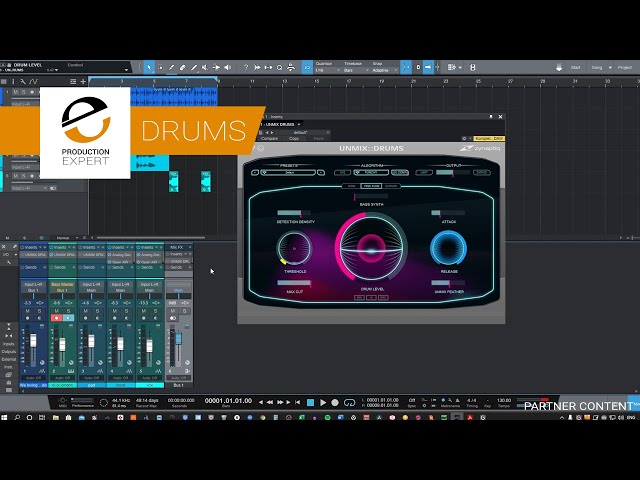Pin the Unmix Drums plugin window
Image resolution: width=640 pixels, height=480 pixels.
tap(491, 117)
